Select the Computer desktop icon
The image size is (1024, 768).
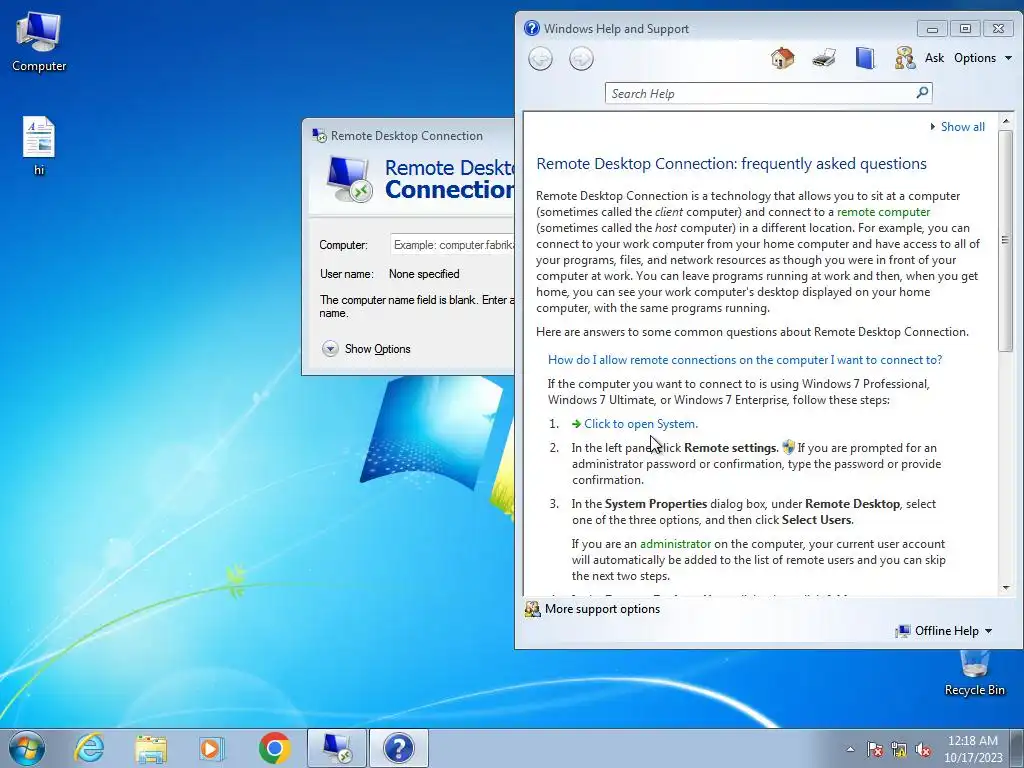39,42
